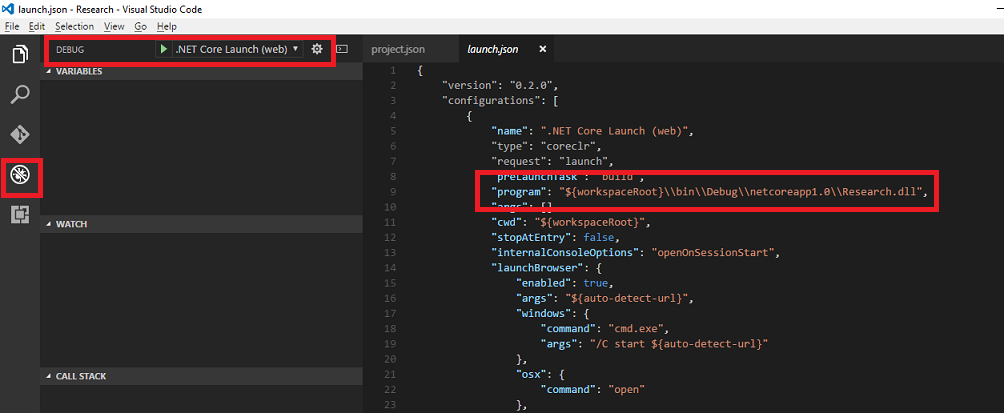Open the Search view icon
1004x413 pixels.
tap(20, 95)
